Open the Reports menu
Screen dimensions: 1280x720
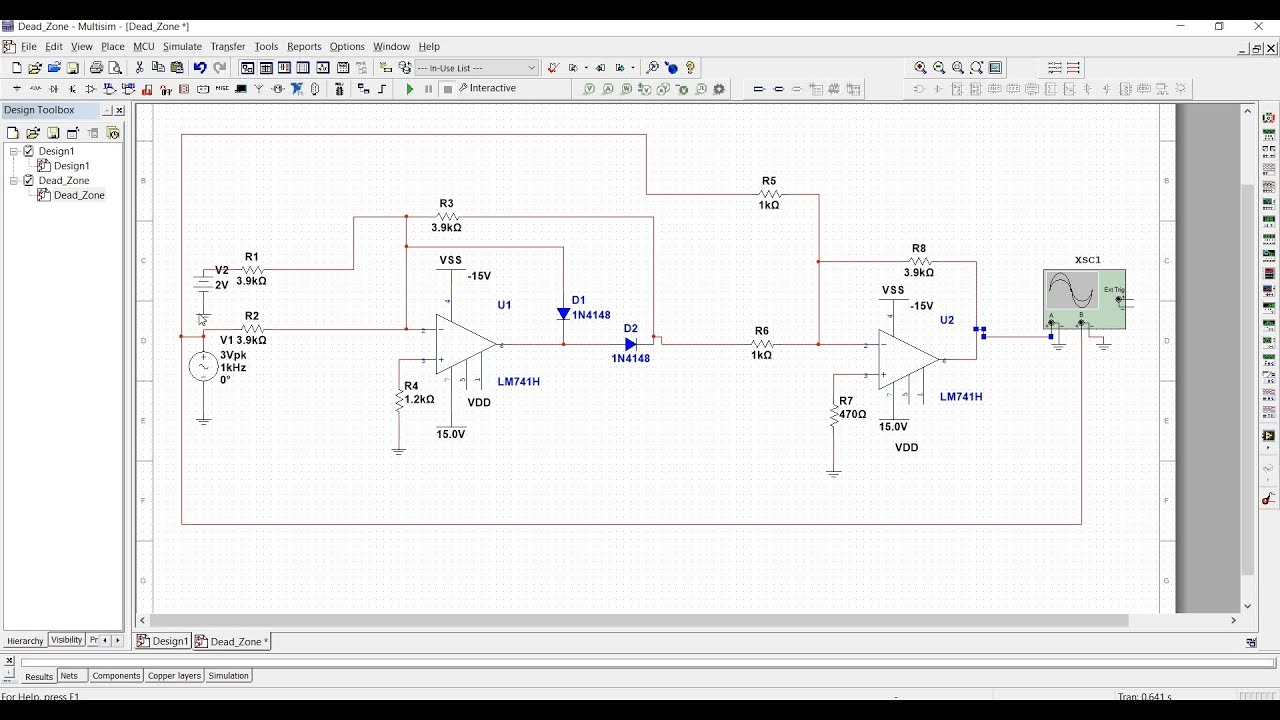click(304, 46)
